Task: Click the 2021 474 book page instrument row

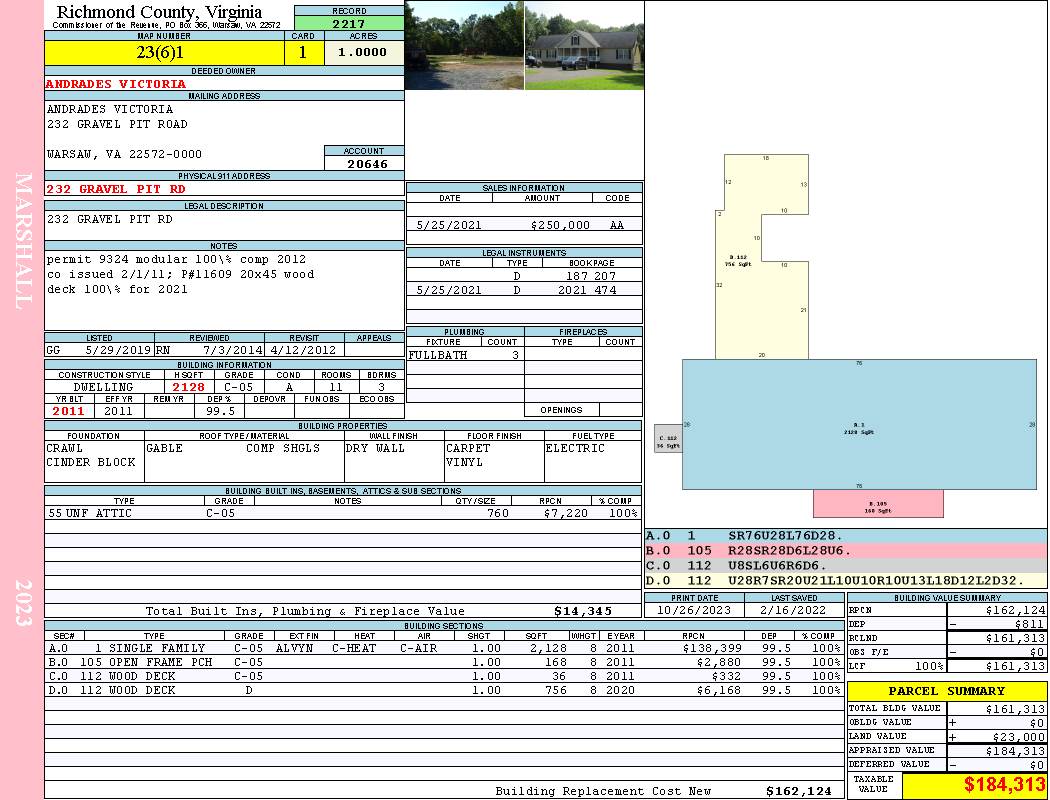Action: pos(524,290)
